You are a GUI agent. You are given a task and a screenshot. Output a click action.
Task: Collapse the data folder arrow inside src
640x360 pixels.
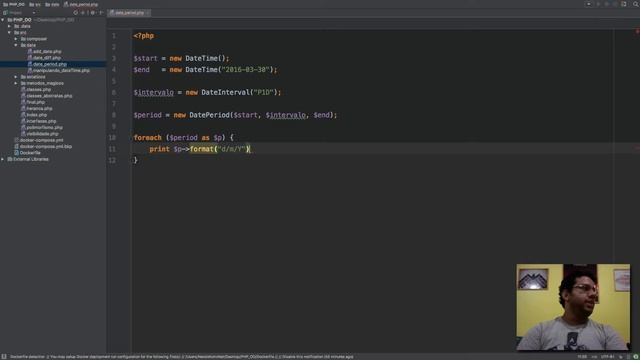16,45
